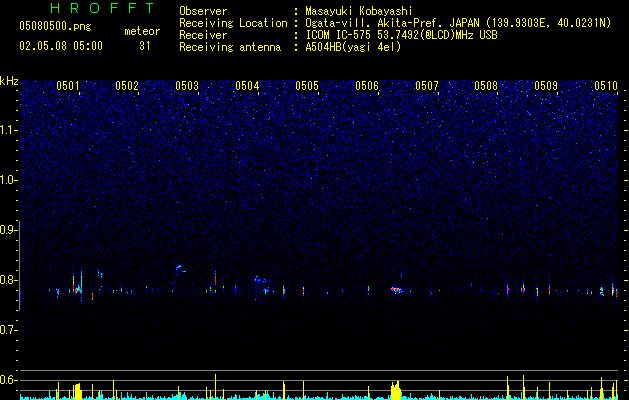Screen dimensions: 629x400
Task: Click the 0507 time marker
Action: pos(427,86)
